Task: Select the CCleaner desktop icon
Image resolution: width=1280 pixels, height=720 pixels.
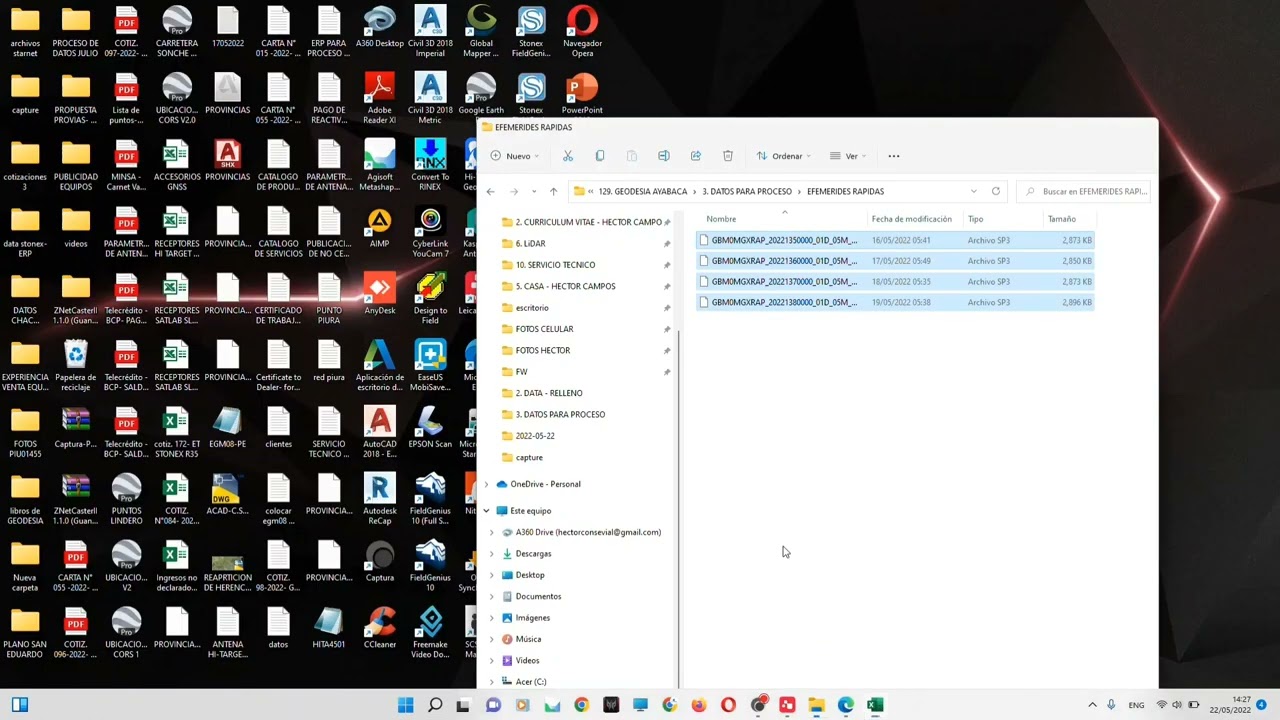Action: pyautogui.click(x=379, y=630)
